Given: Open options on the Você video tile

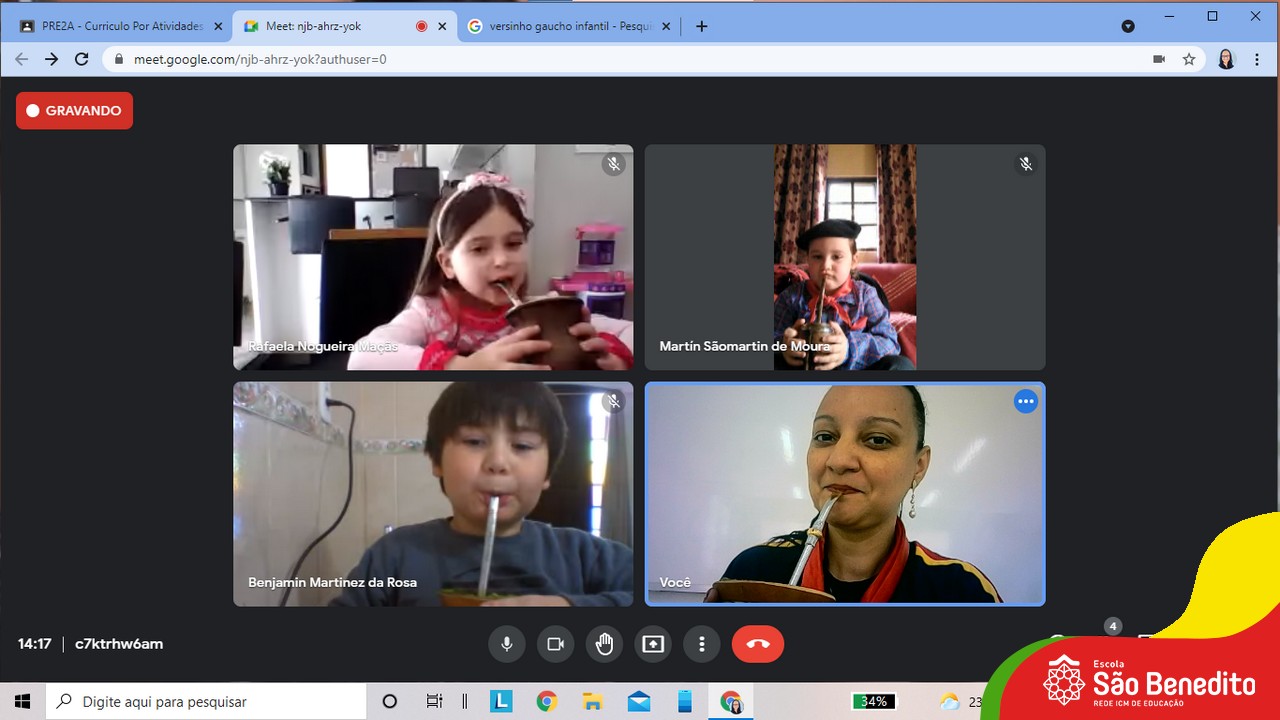Looking at the screenshot, I should pos(1025,402).
